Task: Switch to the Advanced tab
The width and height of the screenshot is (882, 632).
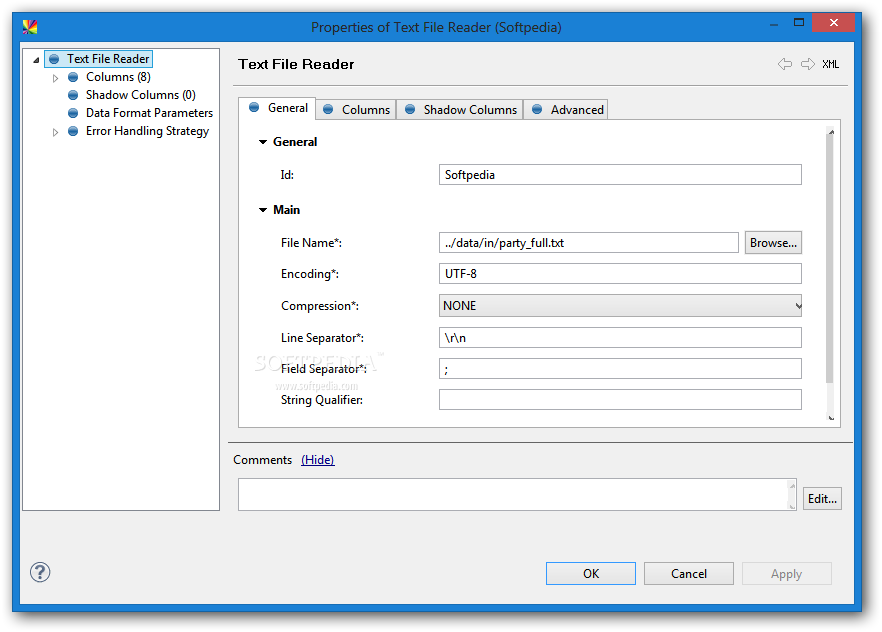Action: 566,110
